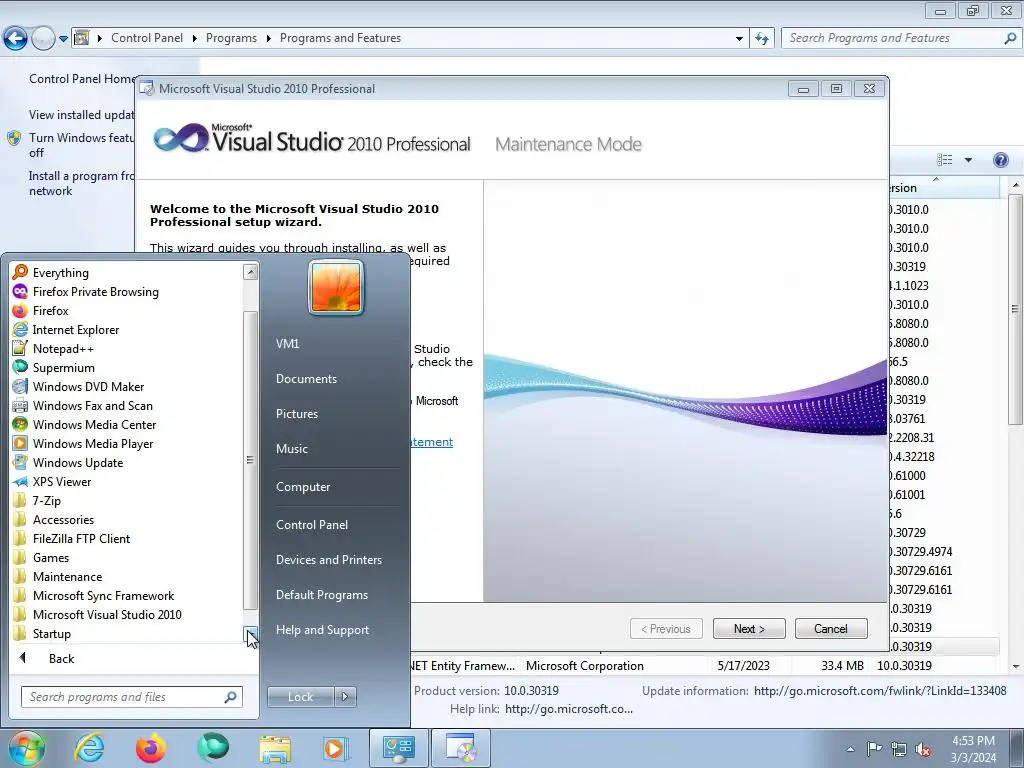Switch to Control Panel taskbar button
Screen dimensions: 1024x768
click(x=399, y=748)
